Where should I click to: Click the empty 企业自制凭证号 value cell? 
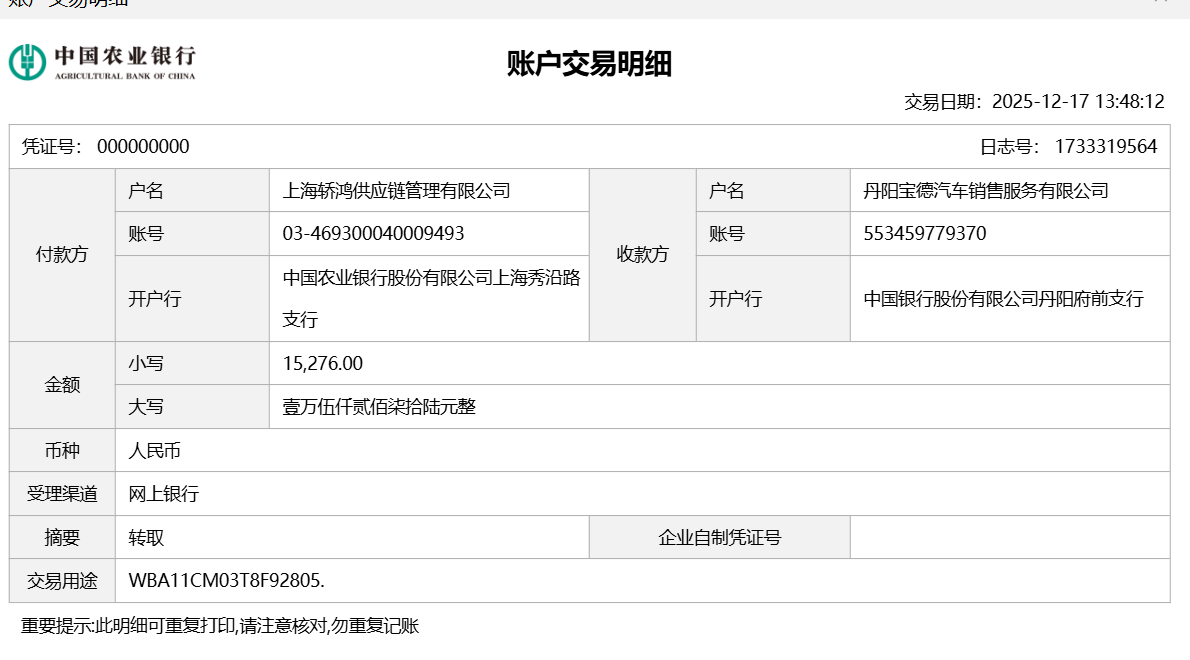pos(1009,538)
